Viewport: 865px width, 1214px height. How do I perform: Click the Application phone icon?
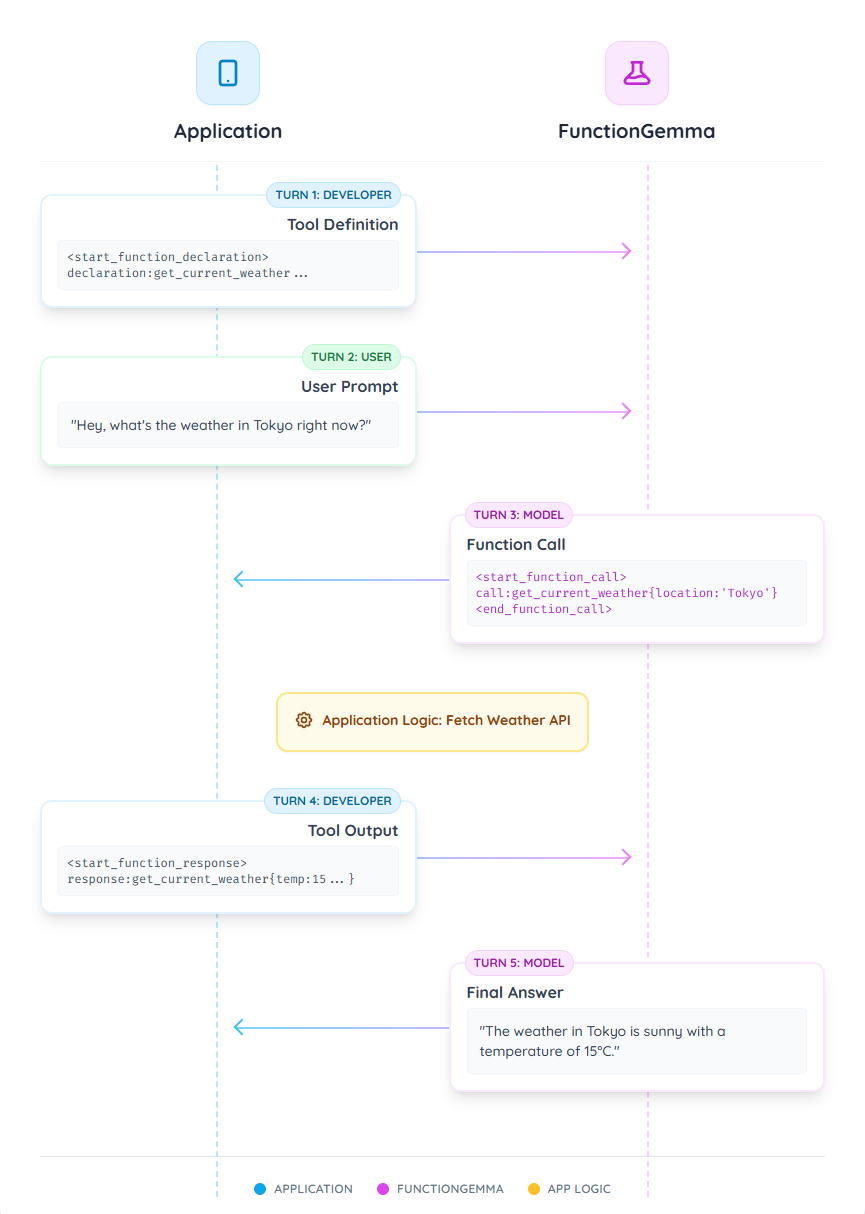click(x=228, y=73)
